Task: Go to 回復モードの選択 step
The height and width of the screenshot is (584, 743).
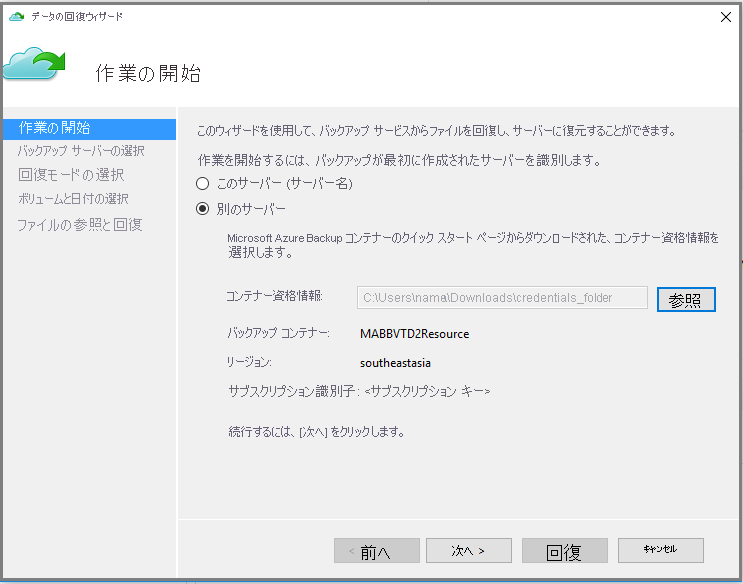Action: (x=71, y=174)
